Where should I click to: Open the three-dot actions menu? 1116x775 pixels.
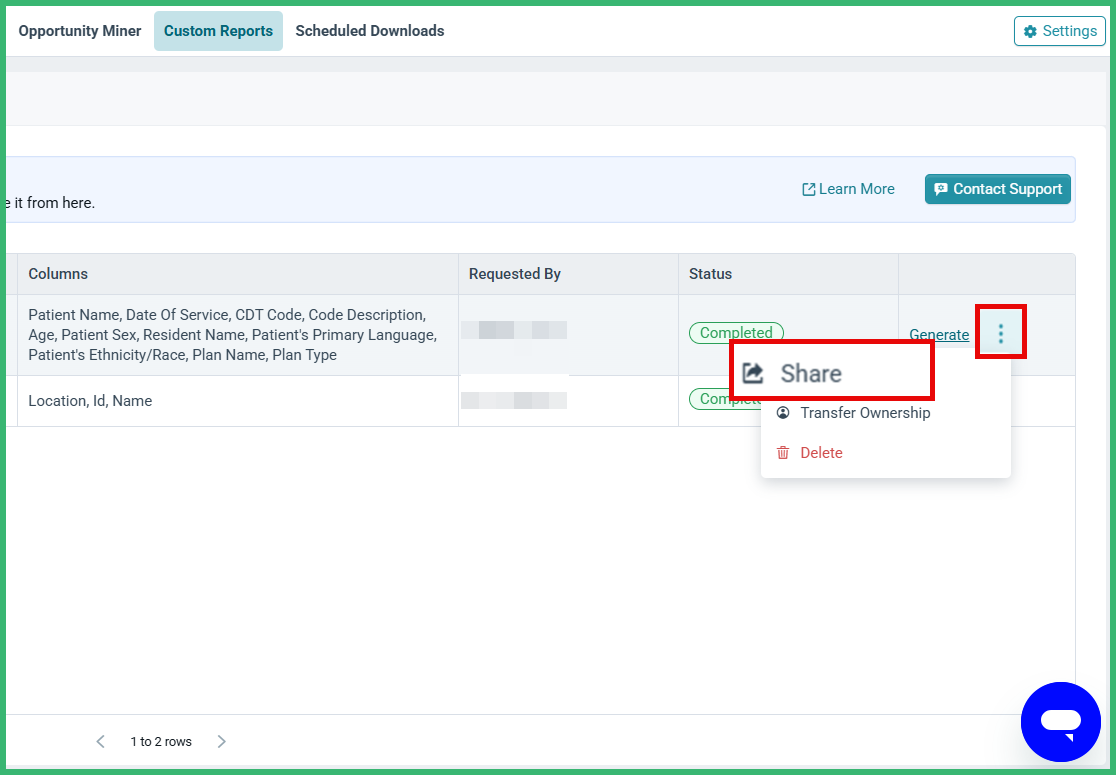(x=1001, y=332)
